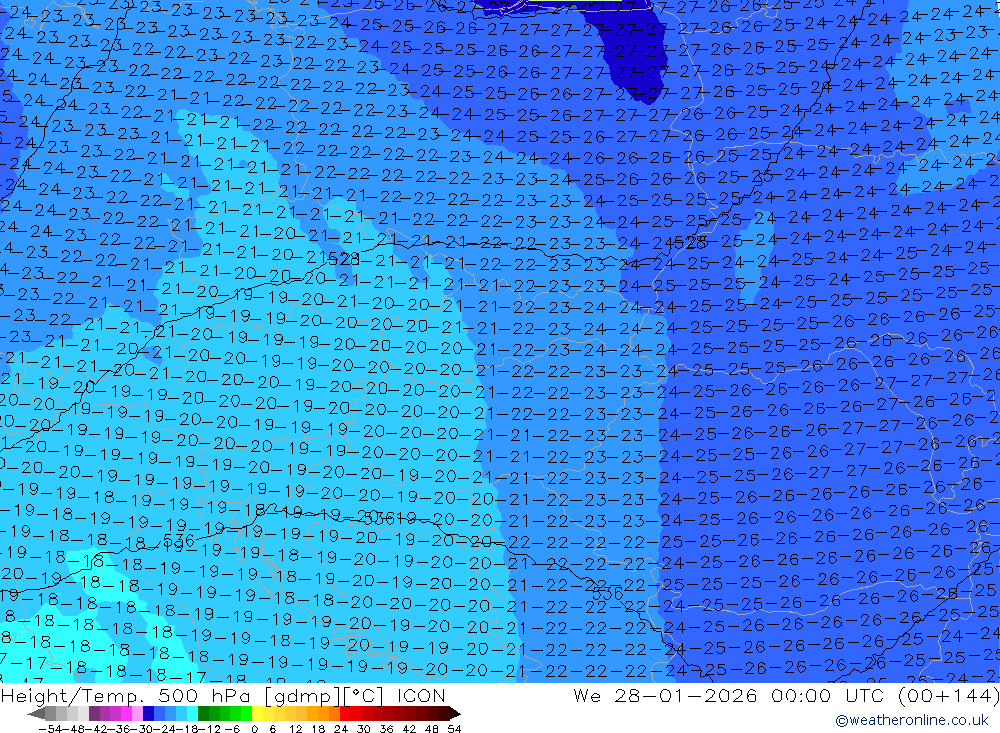
Task: Click the gray arrow at legend's left end
Action: pyautogui.click(x=36, y=714)
